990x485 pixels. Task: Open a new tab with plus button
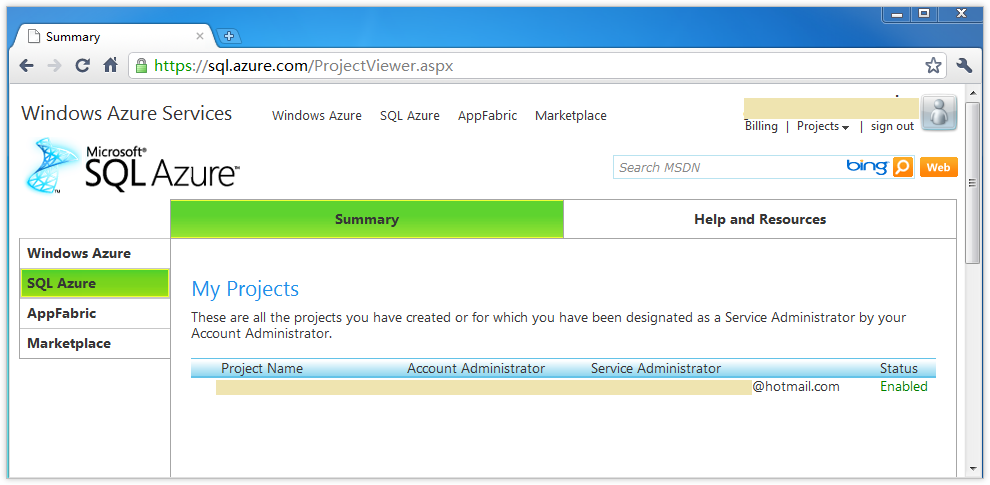229,37
